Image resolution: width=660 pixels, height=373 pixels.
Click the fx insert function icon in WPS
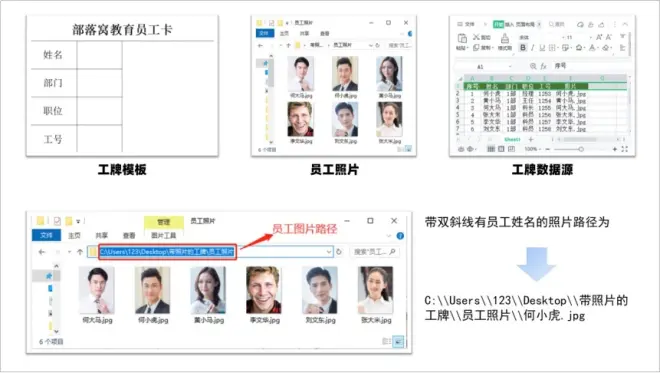point(543,66)
